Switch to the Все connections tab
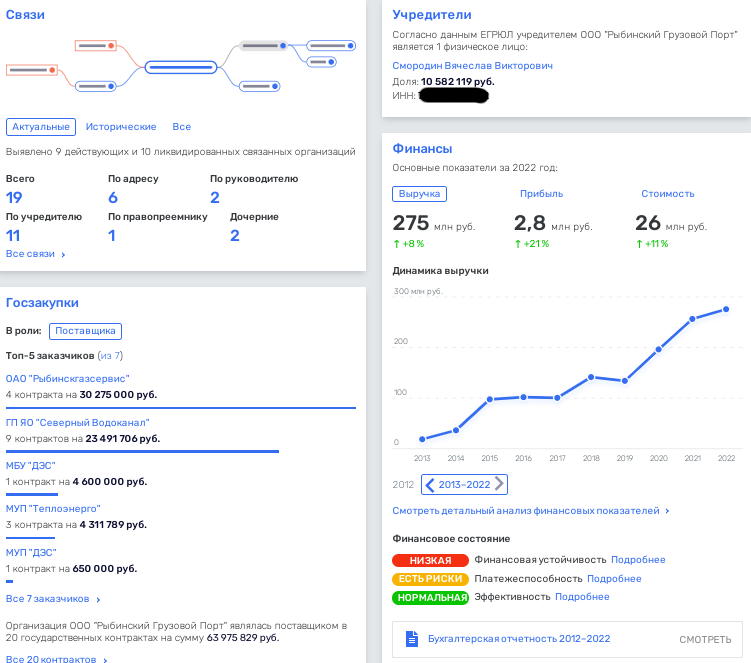Image resolution: width=751 pixels, height=663 pixels. click(182, 126)
